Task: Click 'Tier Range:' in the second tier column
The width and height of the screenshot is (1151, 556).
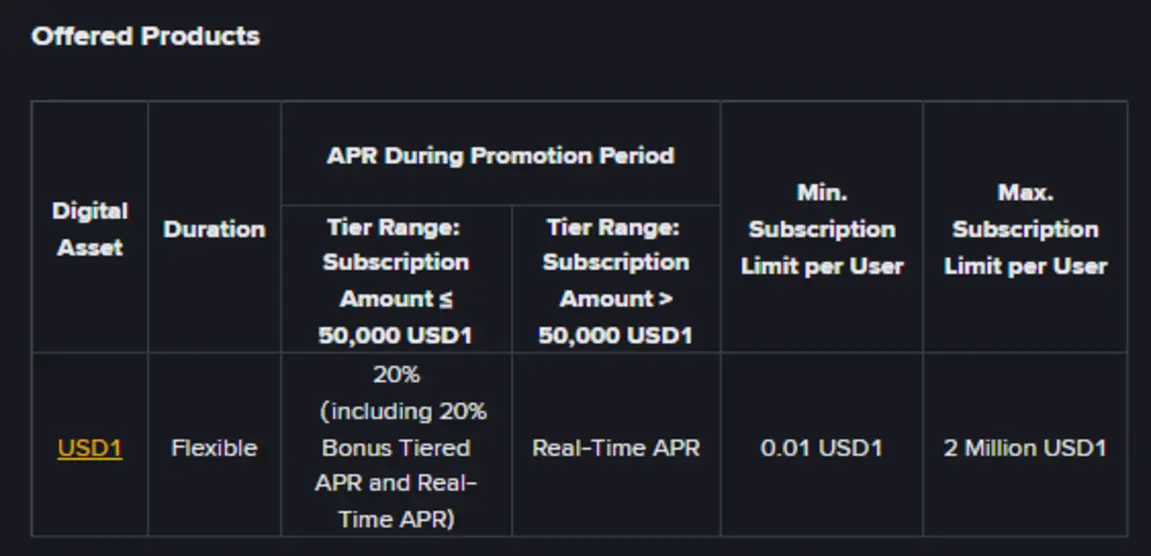Action: (x=614, y=228)
